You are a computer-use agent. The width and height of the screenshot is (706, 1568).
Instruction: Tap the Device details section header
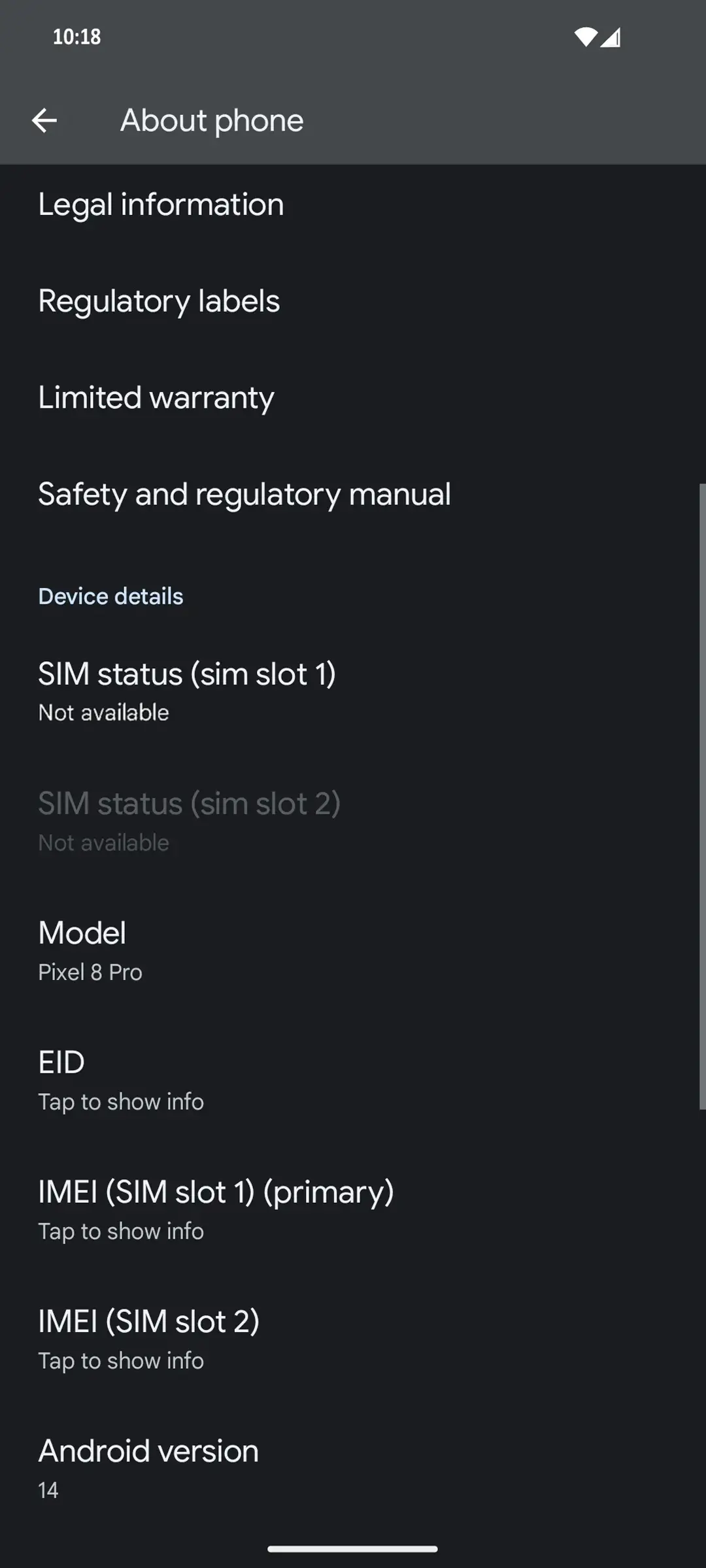tap(110, 596)
